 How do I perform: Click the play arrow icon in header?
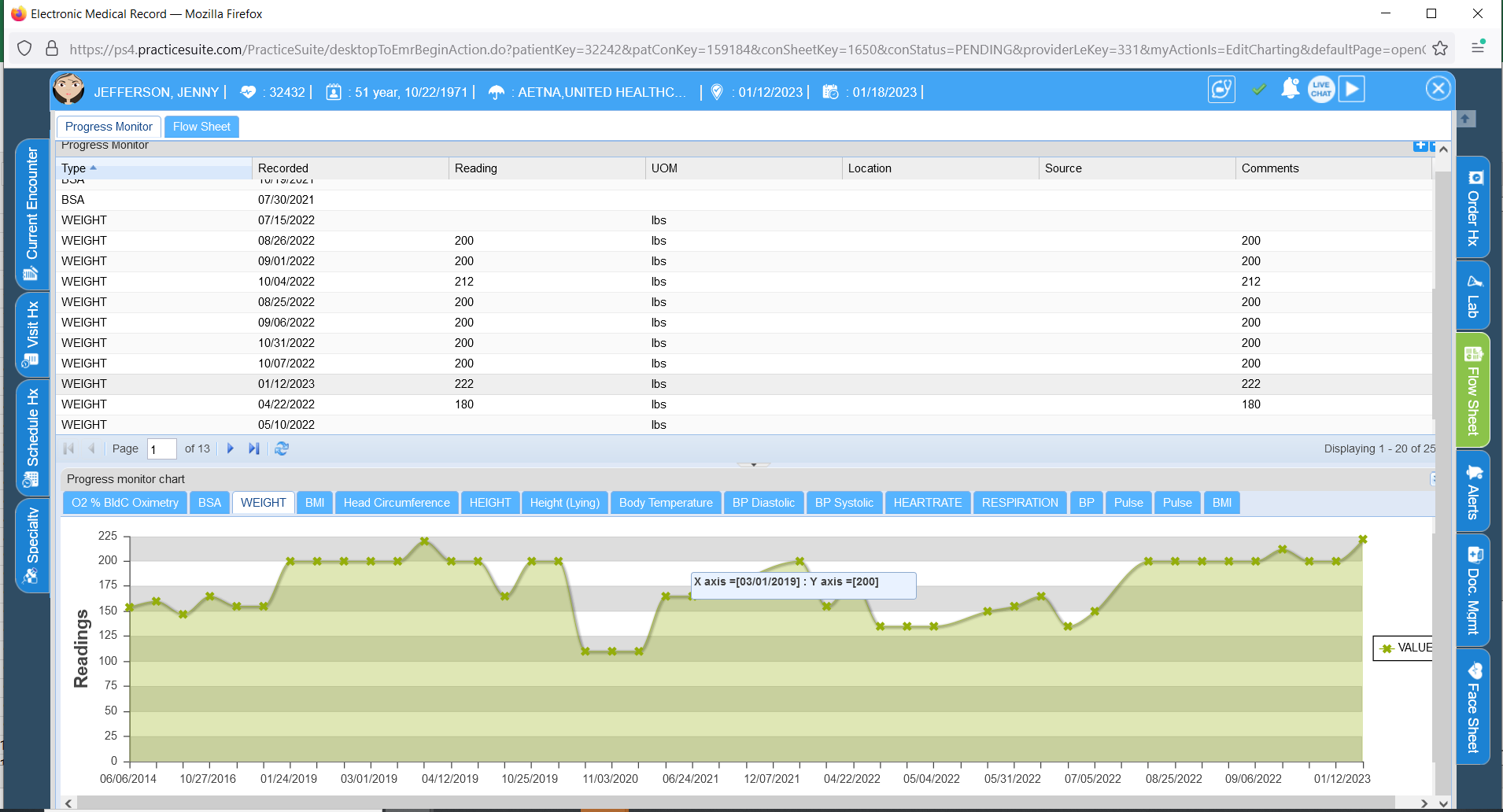coord(1352,89)
